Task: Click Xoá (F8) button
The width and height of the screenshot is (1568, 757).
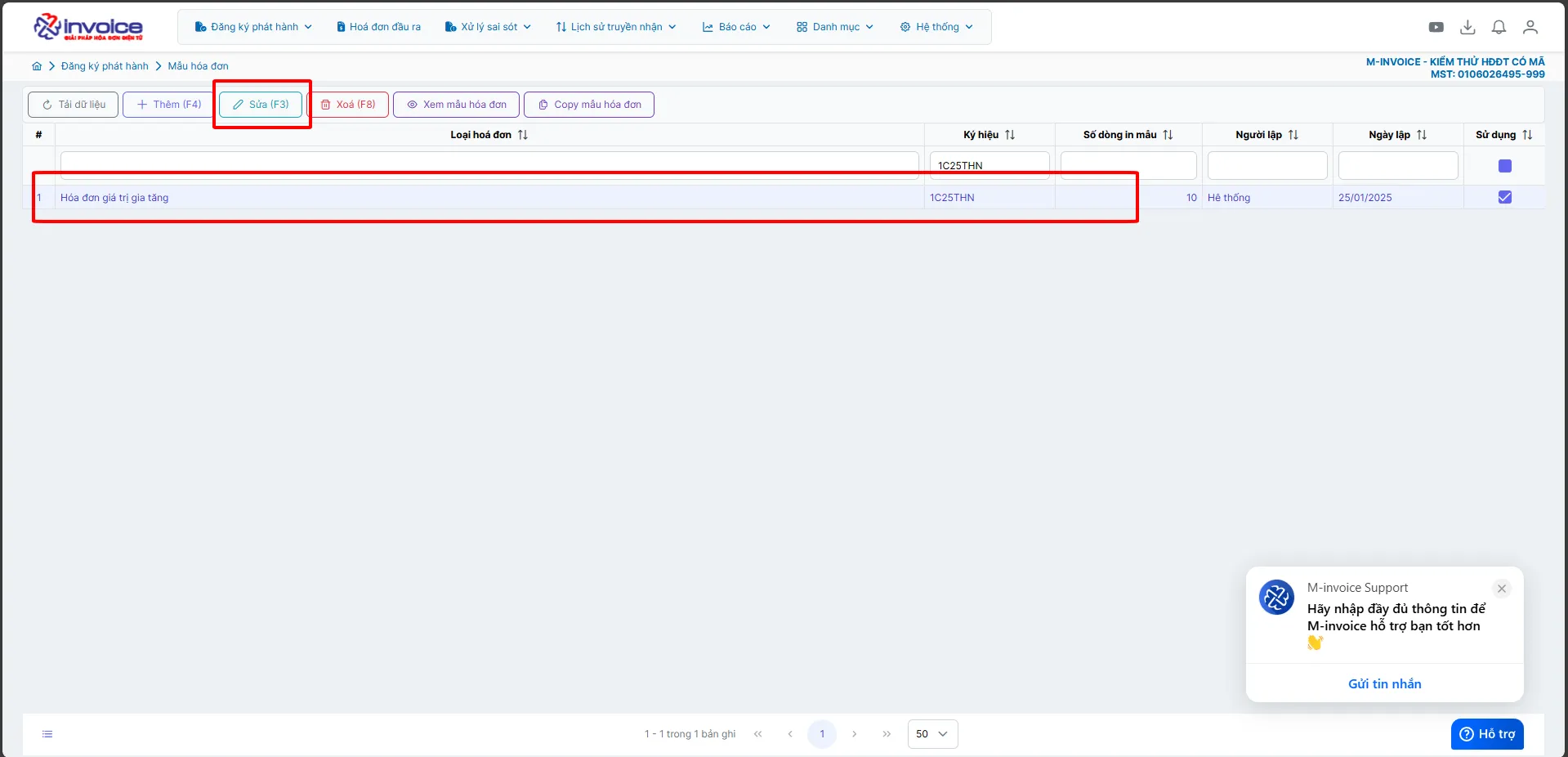Action: point(347,105)
